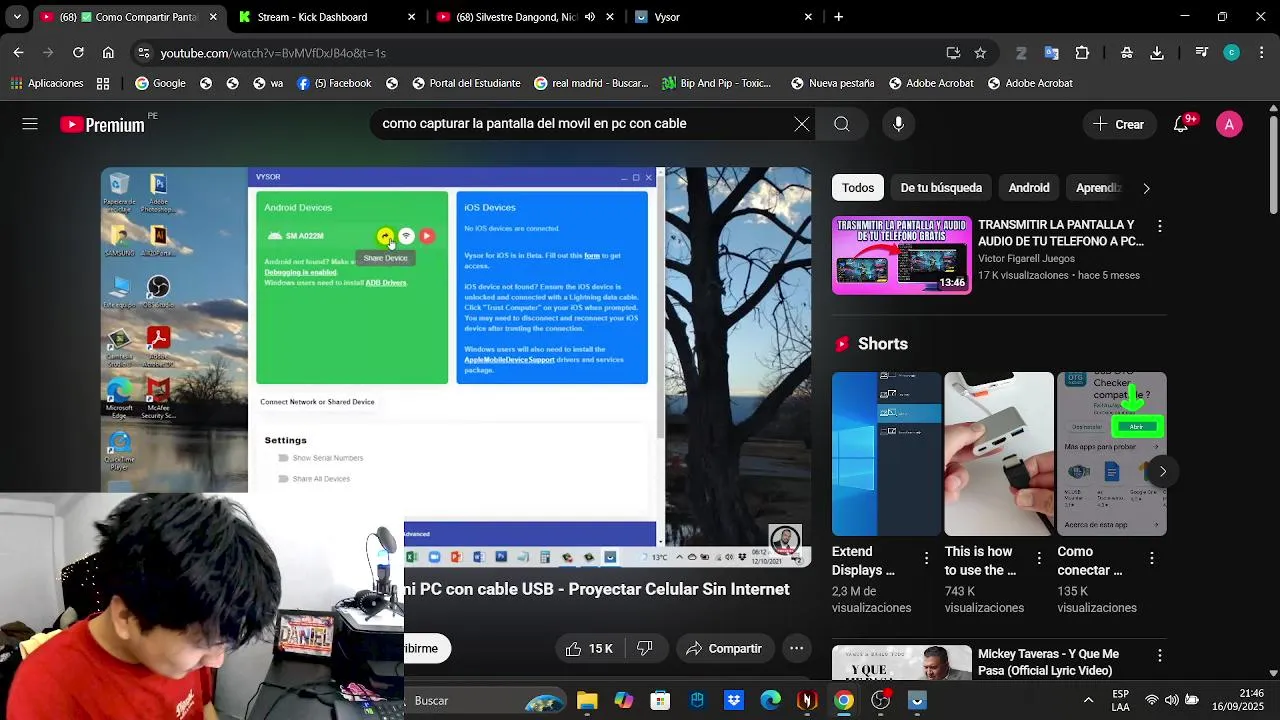This screenshot has height=720, width=1280.
Task: Open the YouTube account avatar A
Action: (1229, 124)
